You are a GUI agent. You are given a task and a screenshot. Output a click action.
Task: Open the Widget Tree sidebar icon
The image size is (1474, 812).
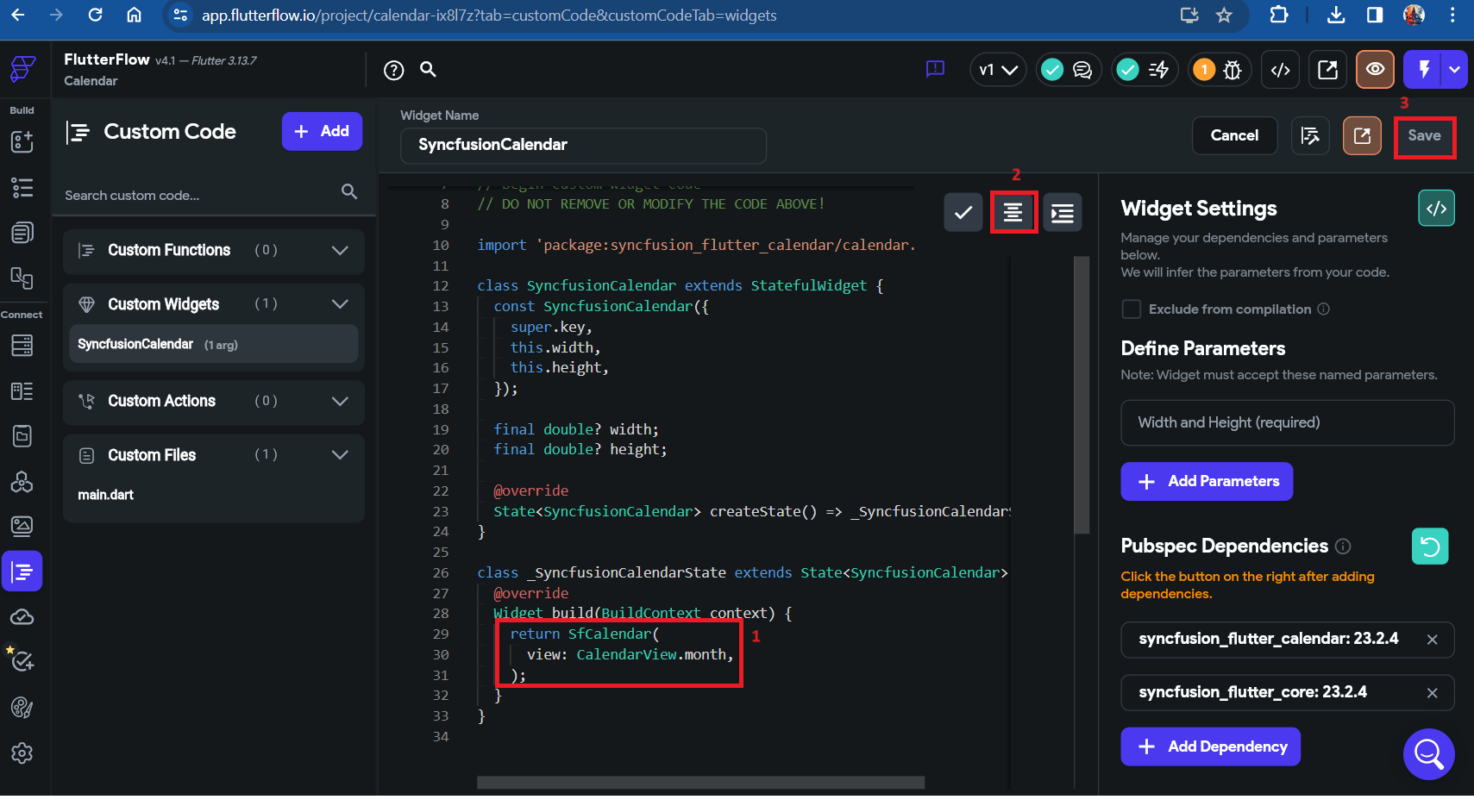[x=22, y=187]
